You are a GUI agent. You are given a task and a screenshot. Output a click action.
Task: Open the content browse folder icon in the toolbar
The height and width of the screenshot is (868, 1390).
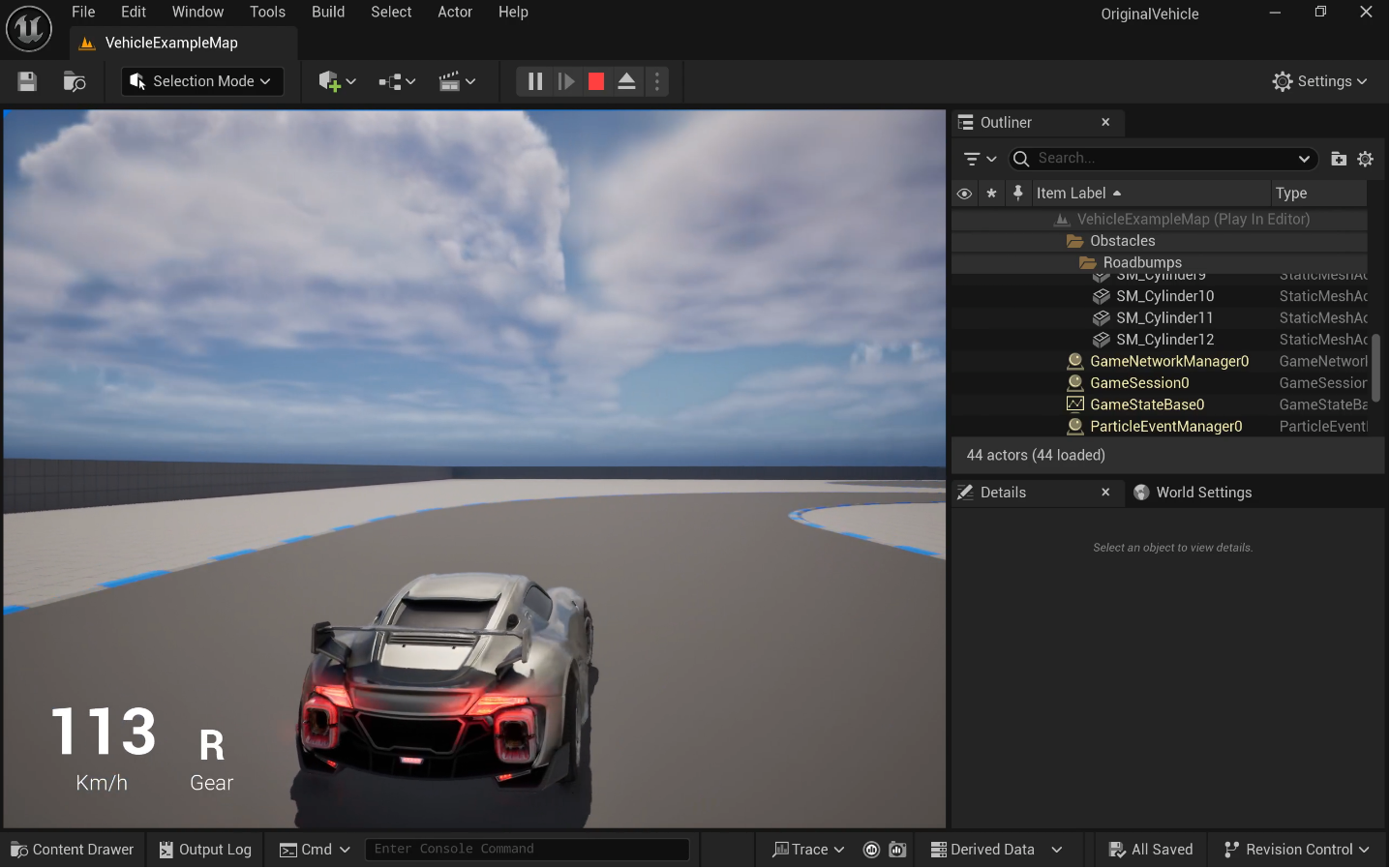(x=75, y=81)
